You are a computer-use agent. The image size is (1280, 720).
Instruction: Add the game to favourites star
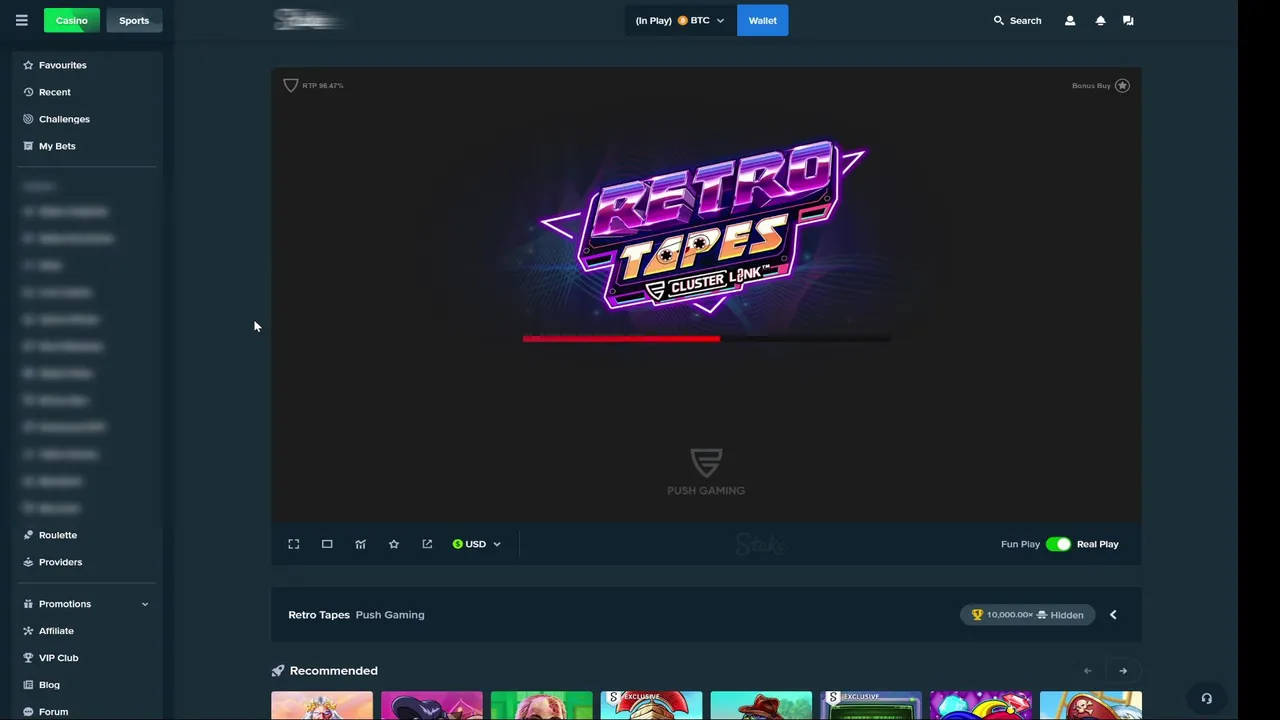click(394, 544)
